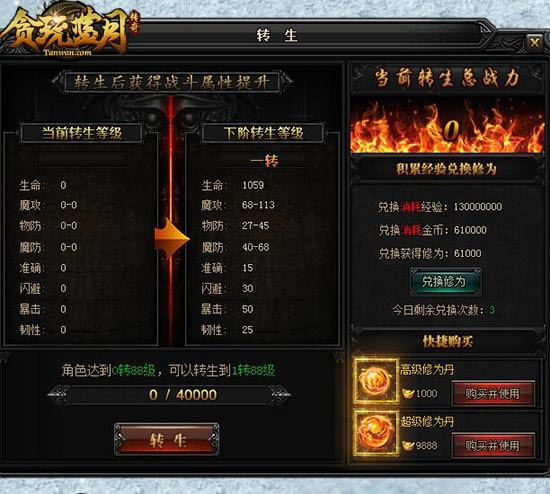This screenshot has height=494, width=550.
Task: Click the 一转 level label
Action: pos(264,161)
